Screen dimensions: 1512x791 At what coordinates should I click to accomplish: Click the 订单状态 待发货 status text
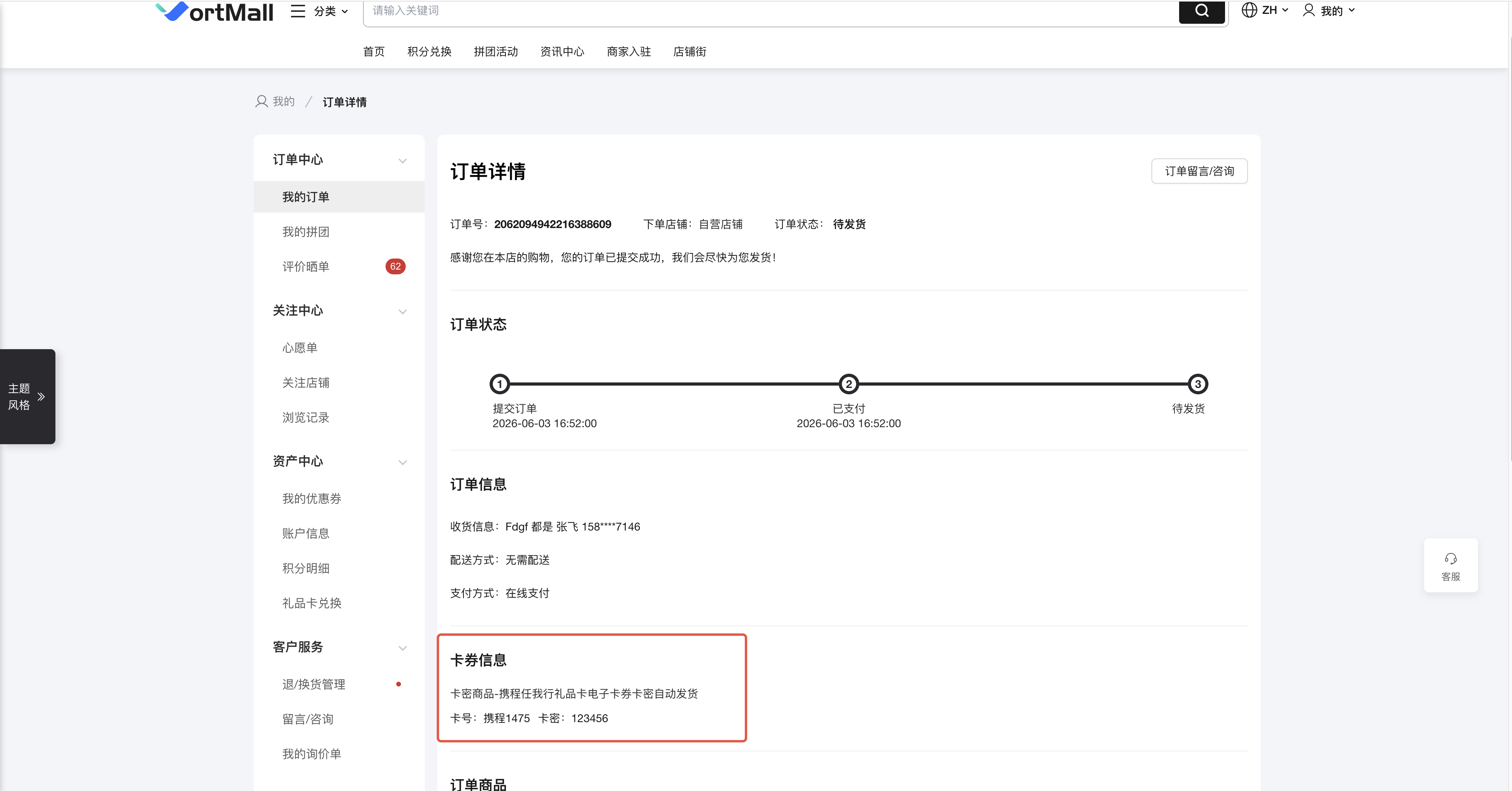[x=820, y=224]
